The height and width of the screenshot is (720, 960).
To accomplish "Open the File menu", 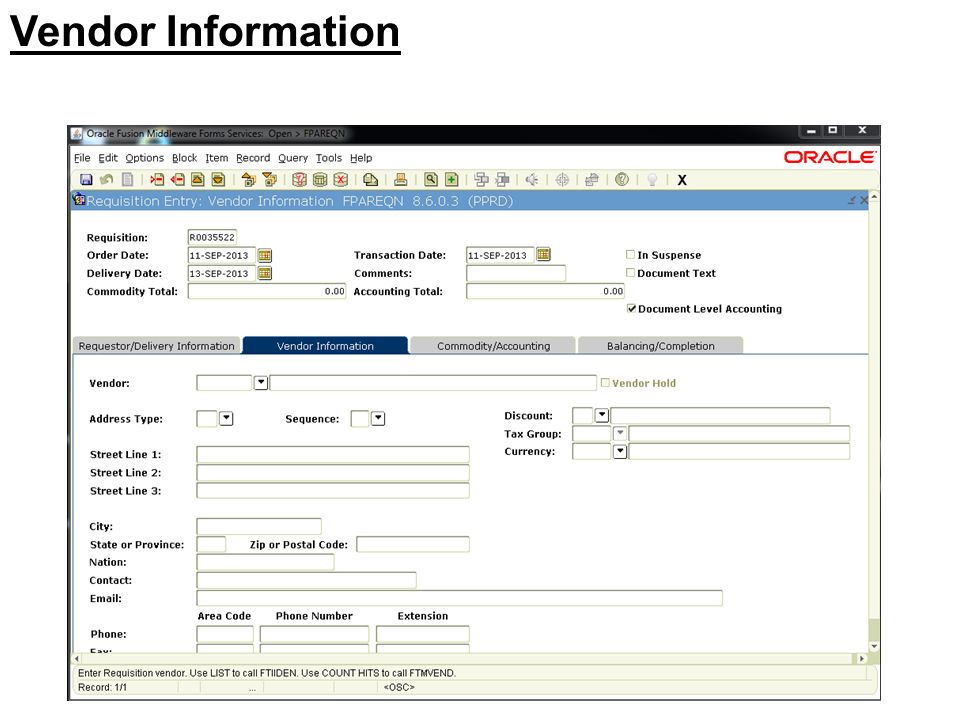I will click(x=82, y=158).
